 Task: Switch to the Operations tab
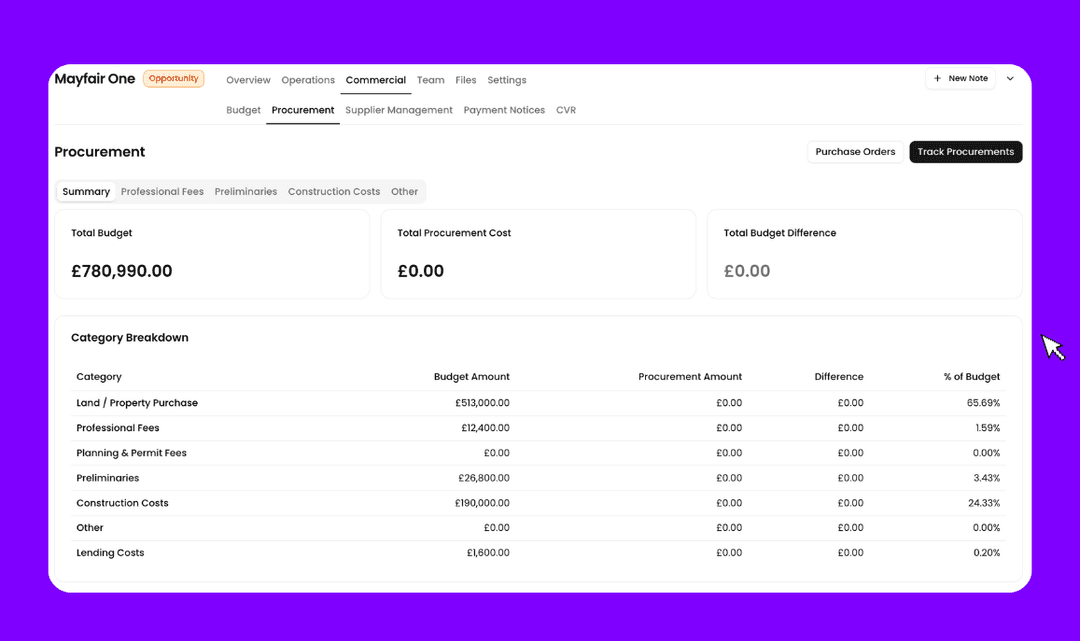pyautogui.click(x=308, y=80)
